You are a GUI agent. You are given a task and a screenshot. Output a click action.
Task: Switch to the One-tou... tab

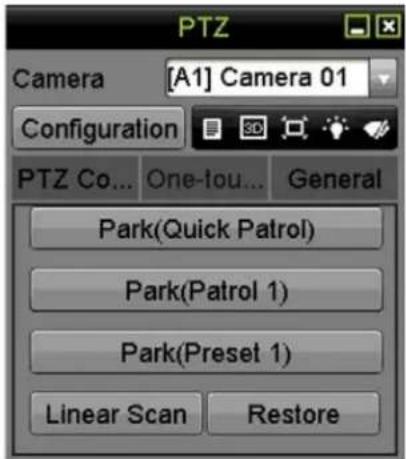coord(205,179)
